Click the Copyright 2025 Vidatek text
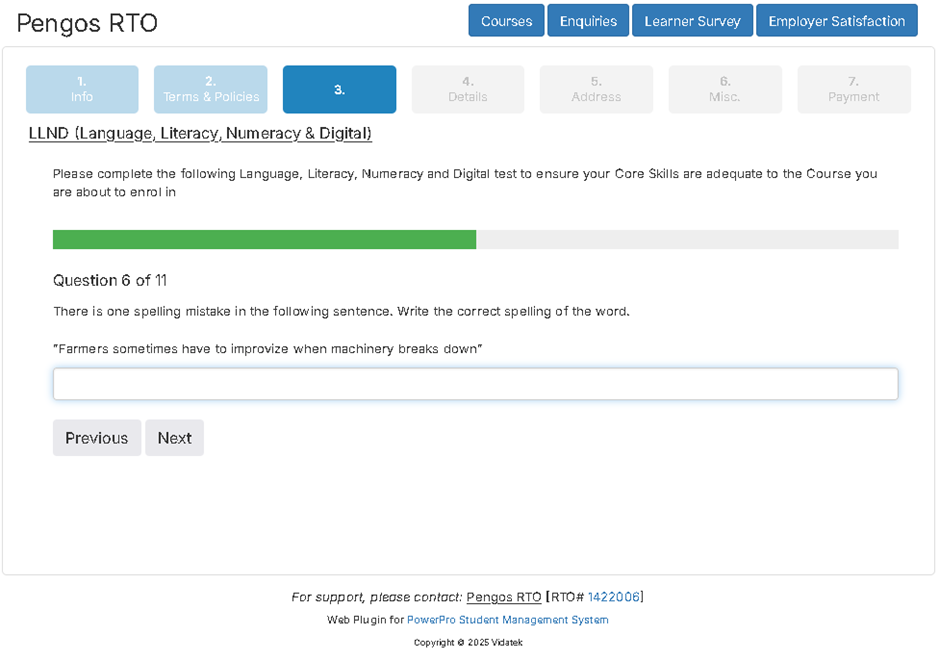 pyautogui.click(x=468, y=643)
